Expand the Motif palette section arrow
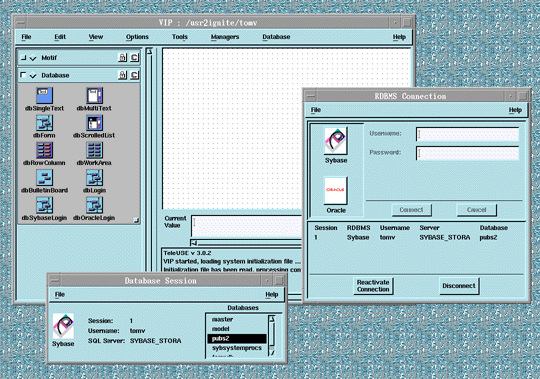The width and height of the screenshot is (540, 379). (x=33, y=58)
